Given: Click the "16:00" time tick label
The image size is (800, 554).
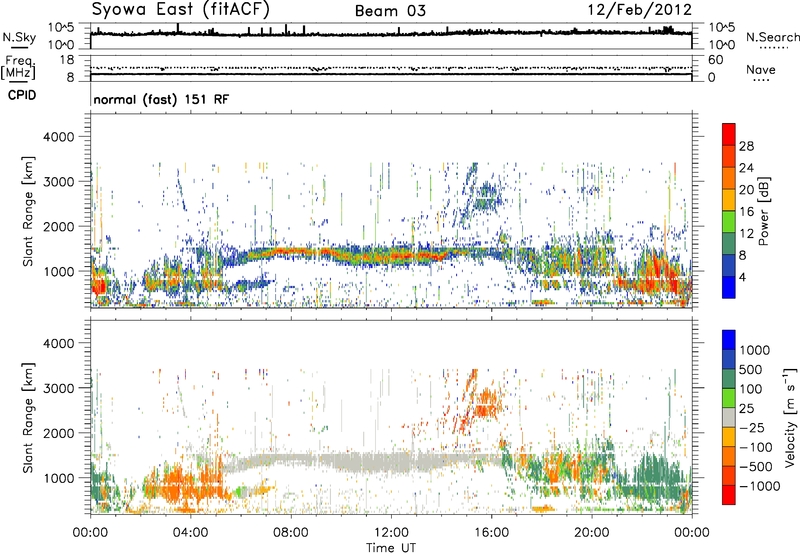Looking at the screenshot, I should (491, 533).
